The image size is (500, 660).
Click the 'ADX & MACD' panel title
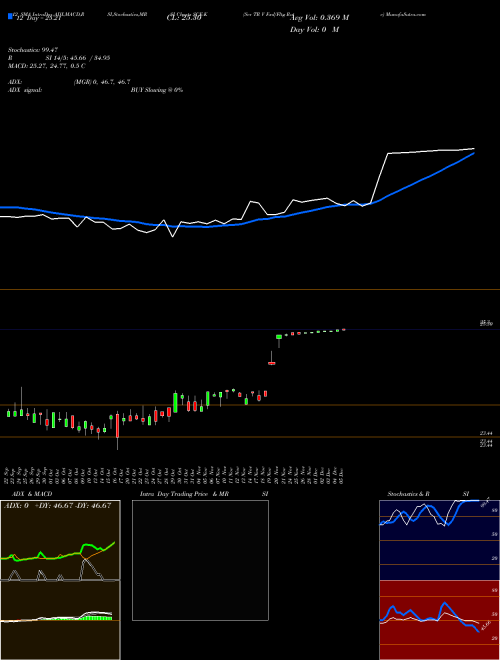(32, 494)
